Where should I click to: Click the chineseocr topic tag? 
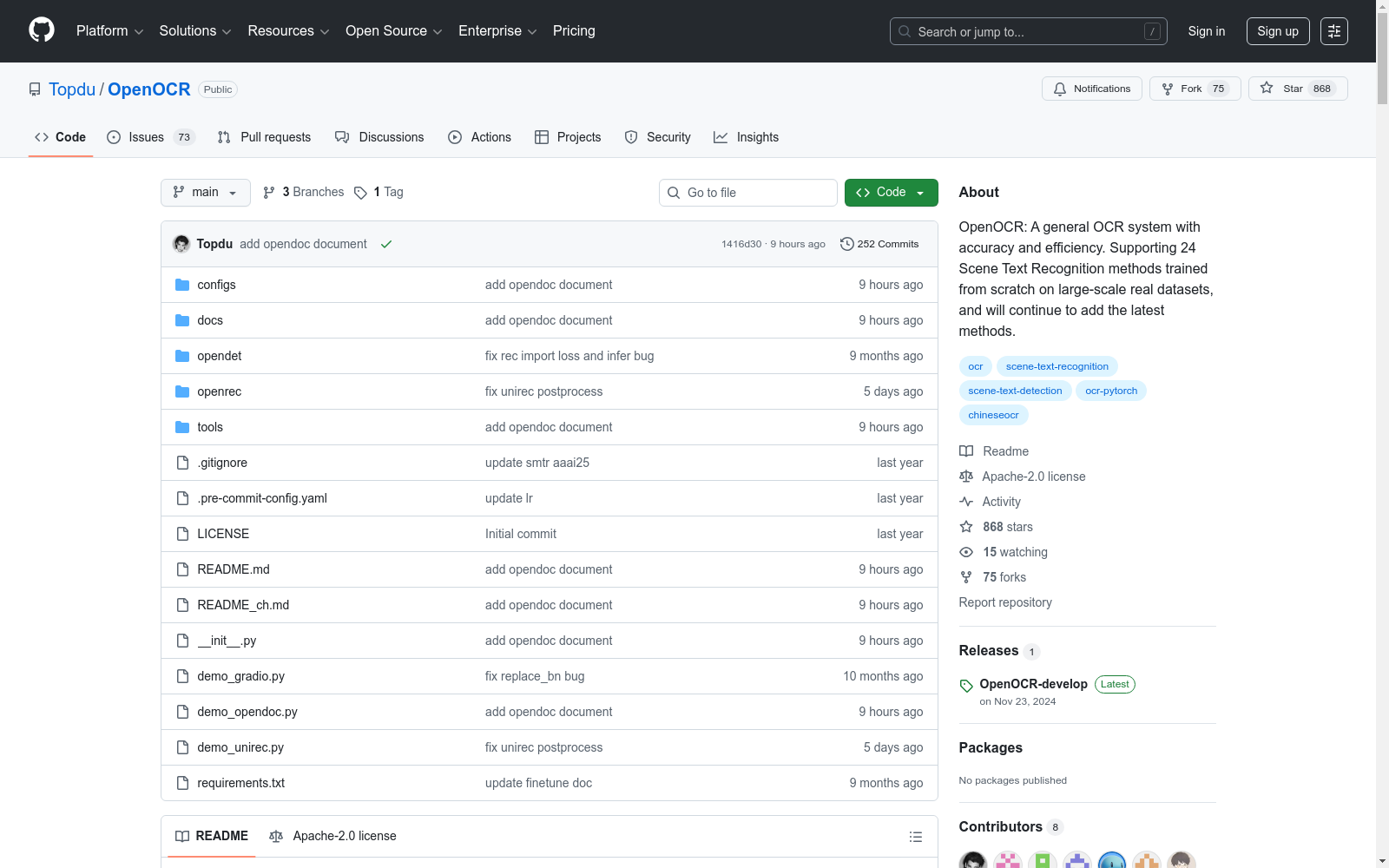(x=994, y=415)
